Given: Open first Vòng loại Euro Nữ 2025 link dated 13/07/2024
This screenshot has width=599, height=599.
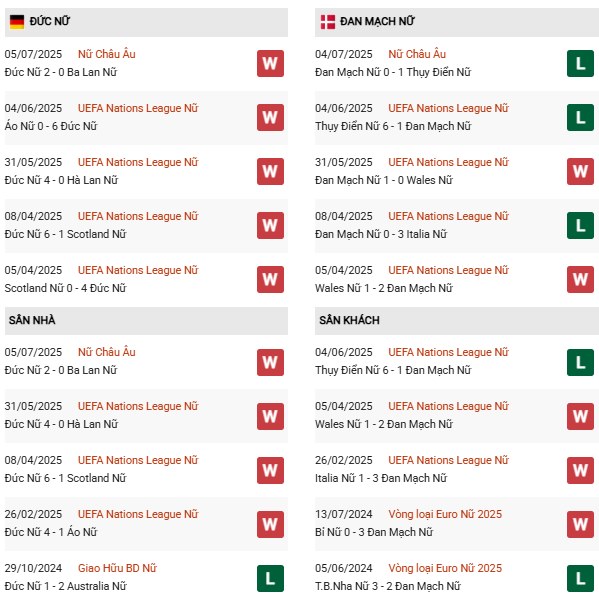Looking at the screenshot, I should pyautogui.click(x=445, y=514).
